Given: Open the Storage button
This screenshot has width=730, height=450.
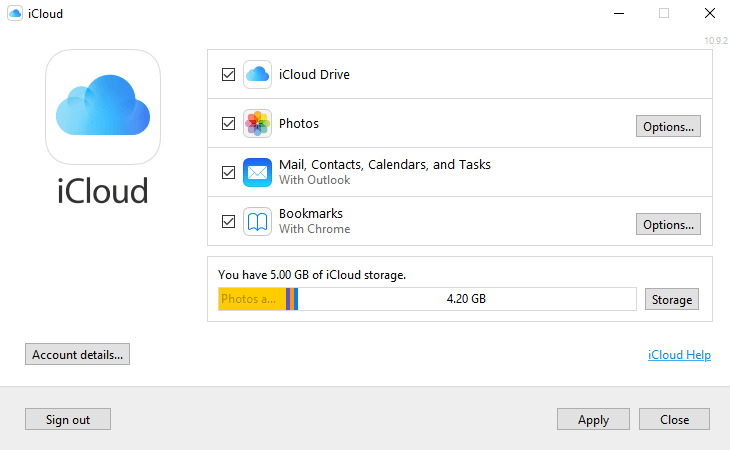Looking at the screenshot, I should click(x=671, y=299).
